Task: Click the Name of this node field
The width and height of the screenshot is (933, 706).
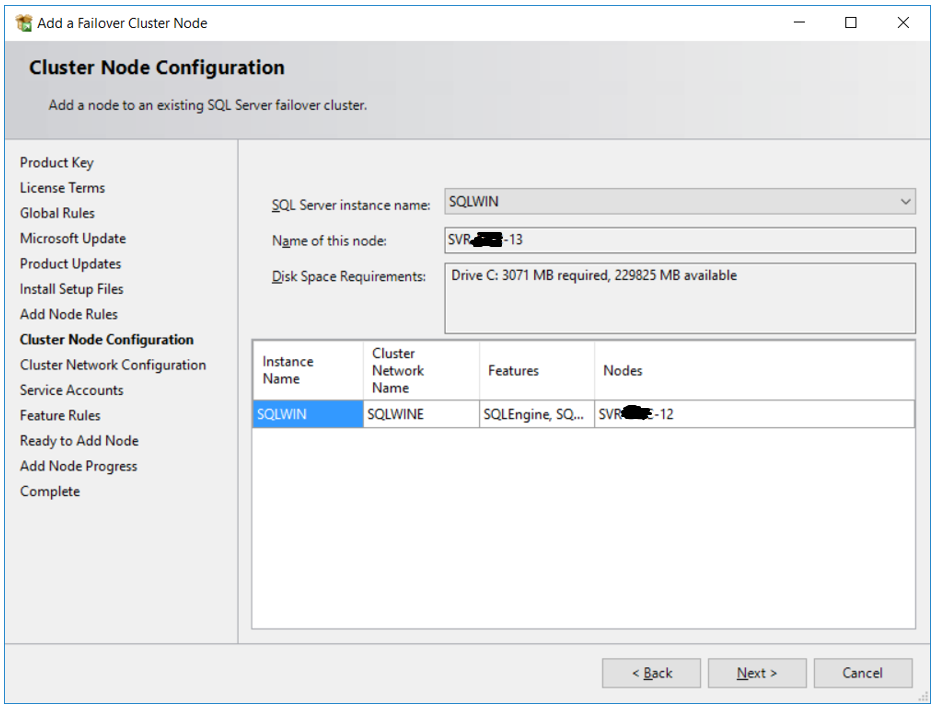Action: [680, 240]
